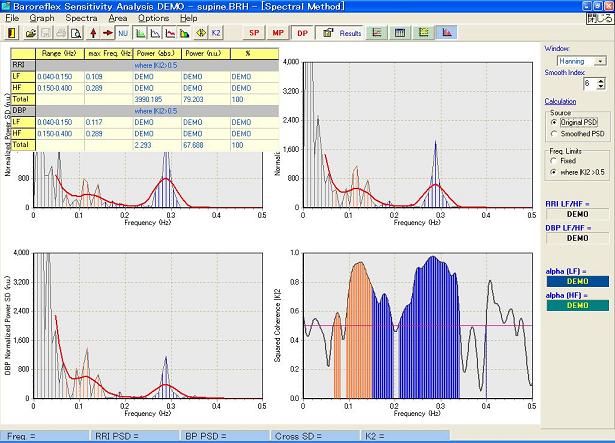The height and width of the screenshot is (443, 615).
Task: Toggle the NU normalized units button
Action: tap(123, 33)
